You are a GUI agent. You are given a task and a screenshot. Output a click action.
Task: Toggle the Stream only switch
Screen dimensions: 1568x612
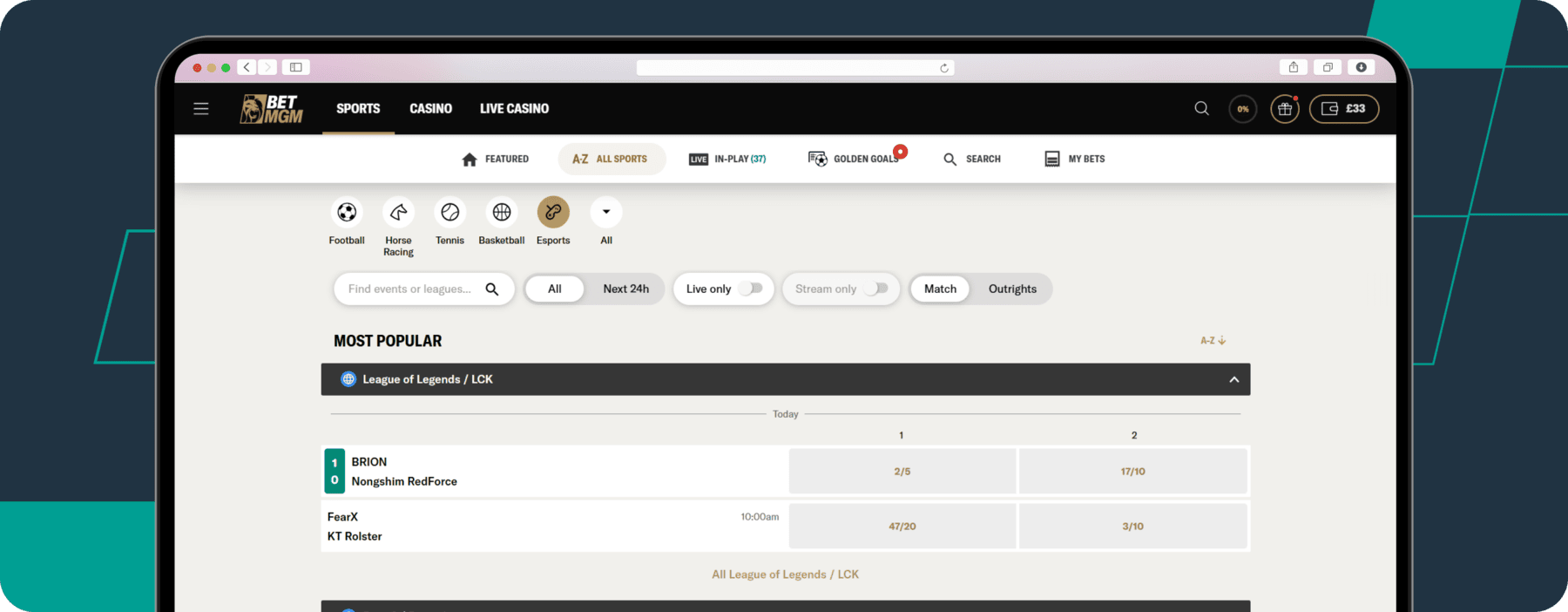876,289
